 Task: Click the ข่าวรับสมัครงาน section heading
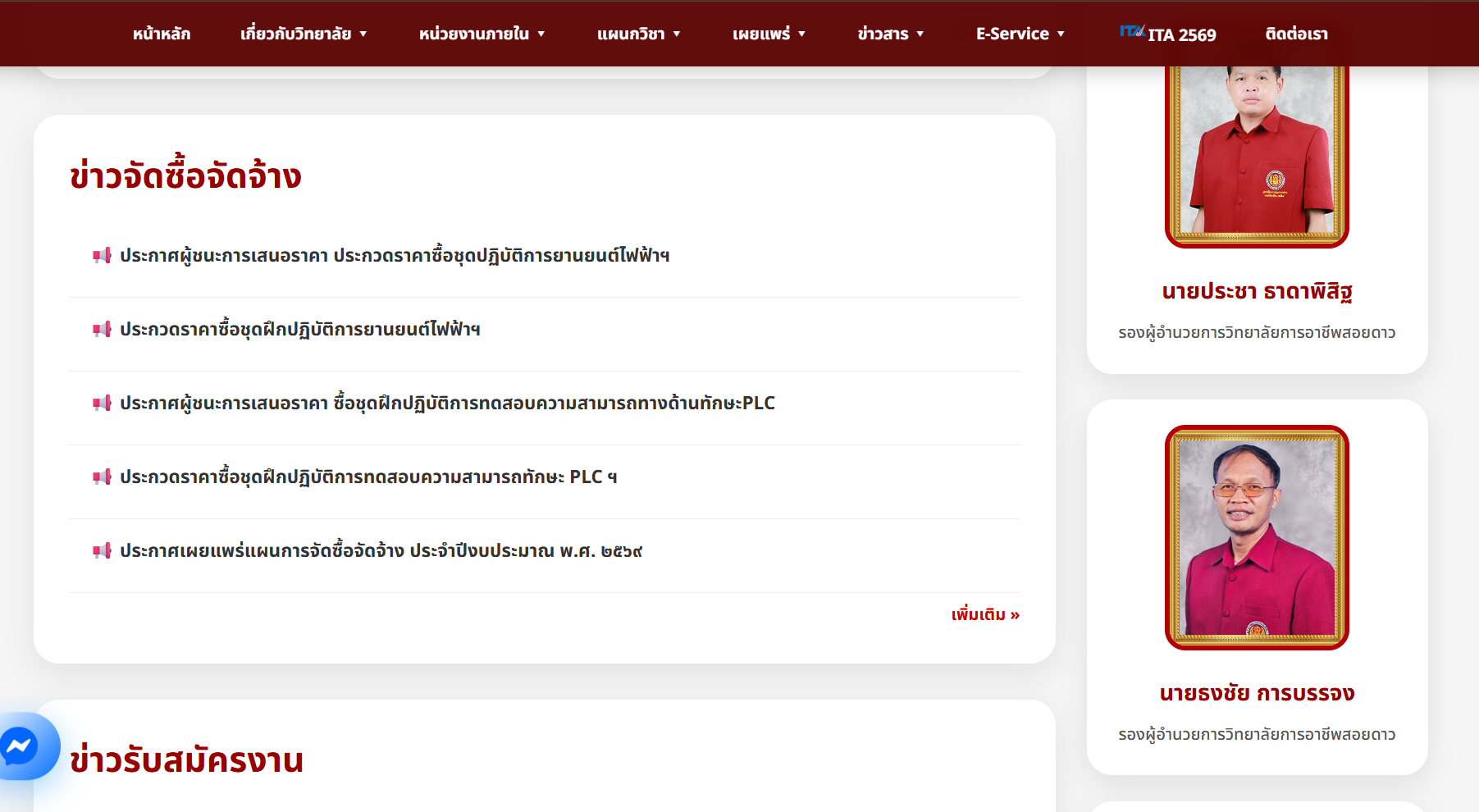click(186, 760)
